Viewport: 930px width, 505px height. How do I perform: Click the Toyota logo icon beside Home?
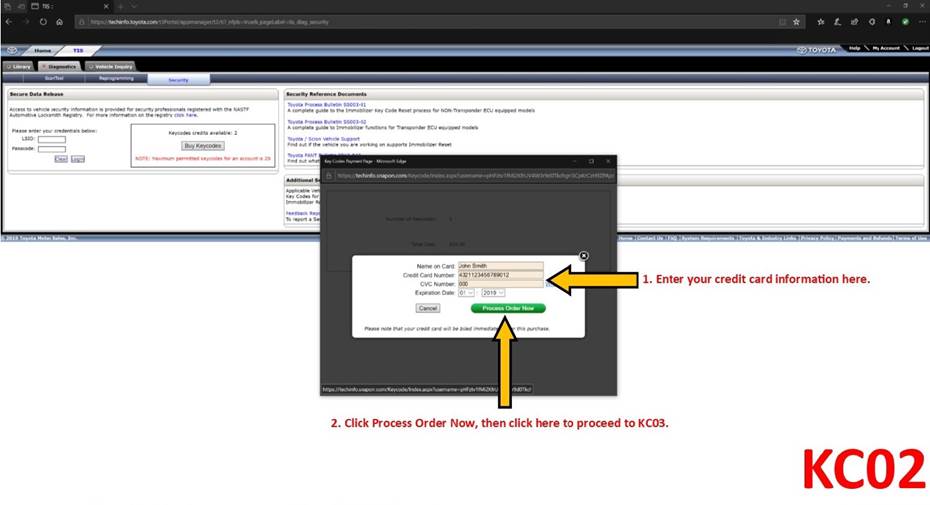pyautogui.click(x=12, y=50)
